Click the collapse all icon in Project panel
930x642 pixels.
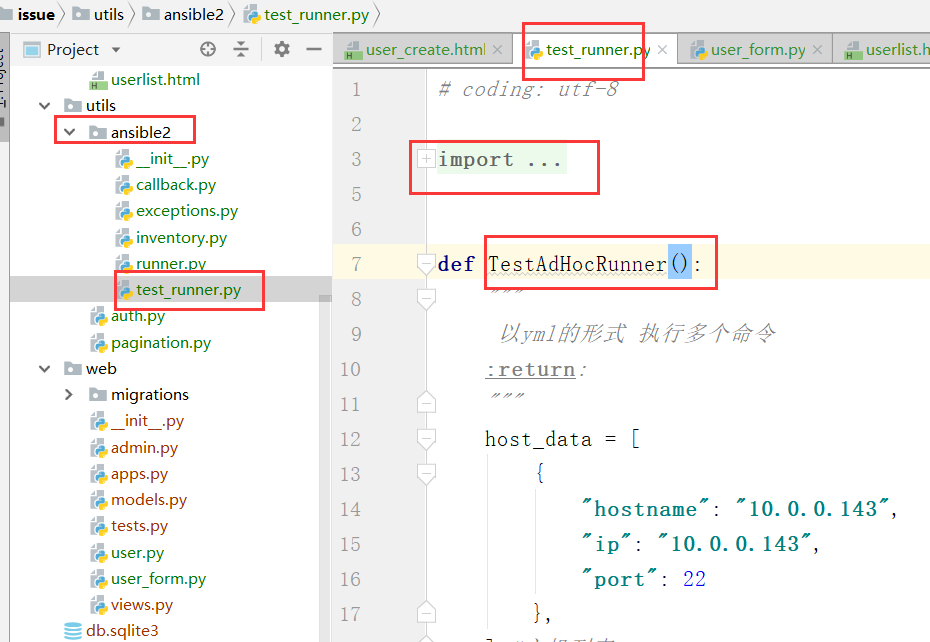[241, 49]
